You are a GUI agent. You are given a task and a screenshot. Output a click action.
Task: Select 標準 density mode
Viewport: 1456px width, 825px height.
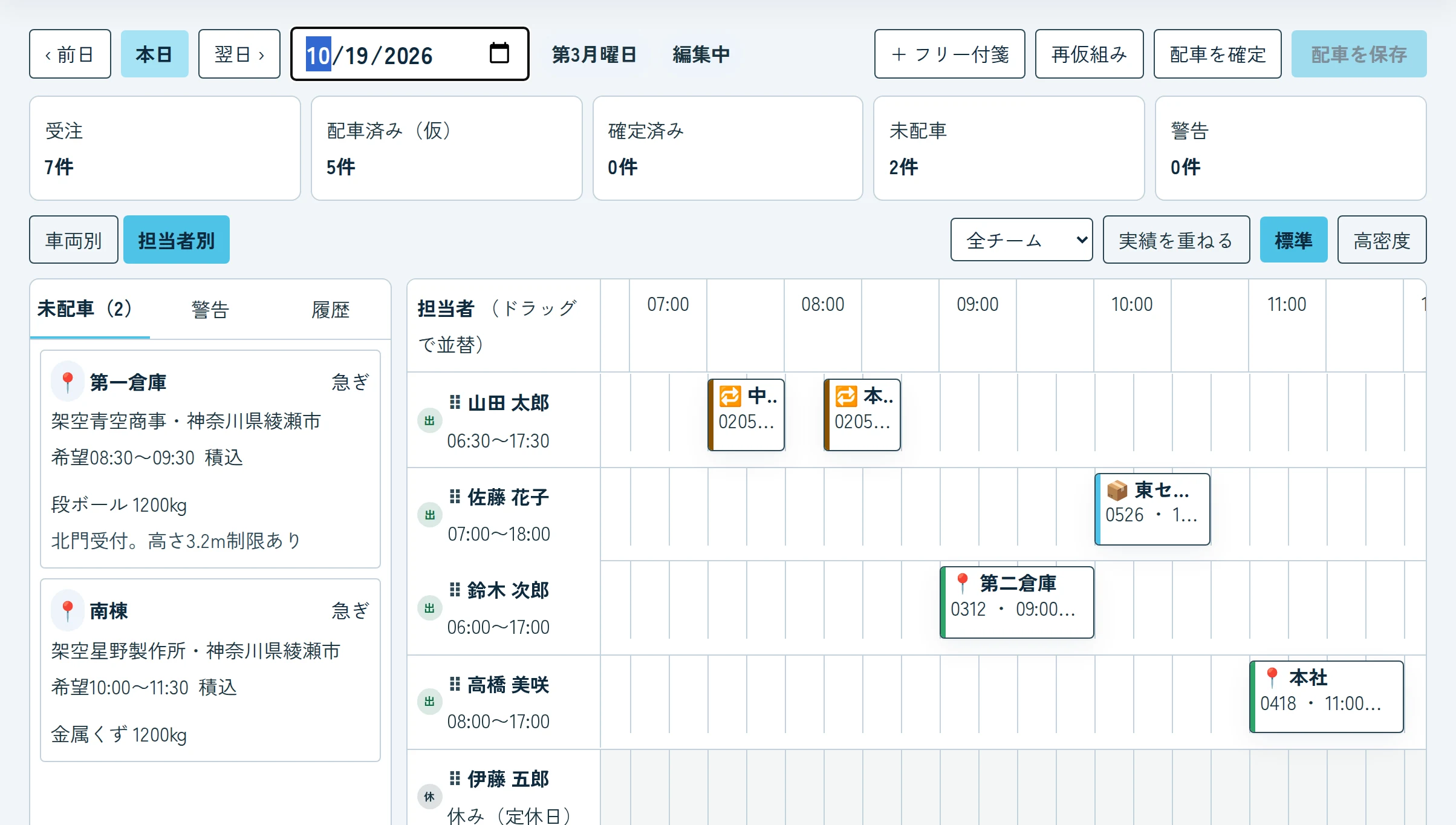coord(1293,240)
